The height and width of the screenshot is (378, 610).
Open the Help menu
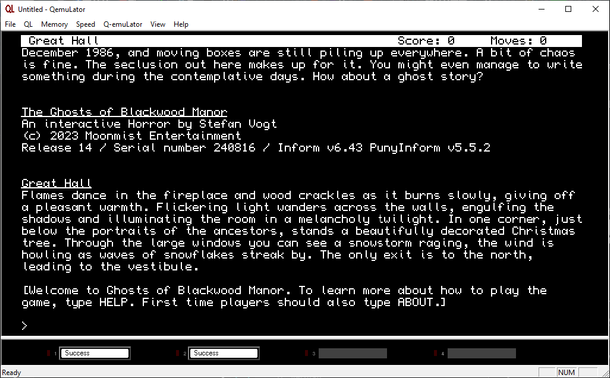coord(181,24)
